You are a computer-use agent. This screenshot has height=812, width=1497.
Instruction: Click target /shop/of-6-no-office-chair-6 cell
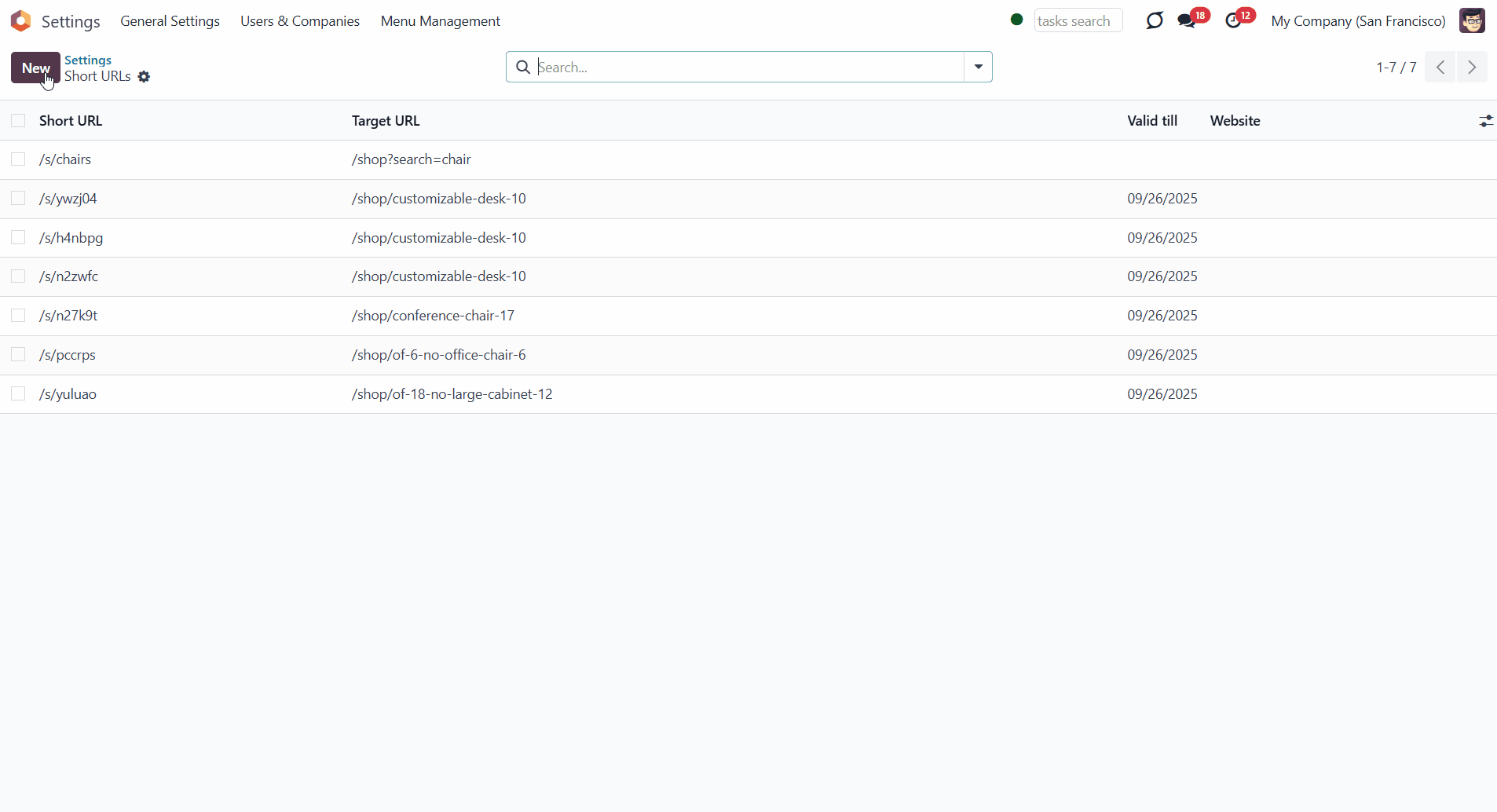click(439, 355)
